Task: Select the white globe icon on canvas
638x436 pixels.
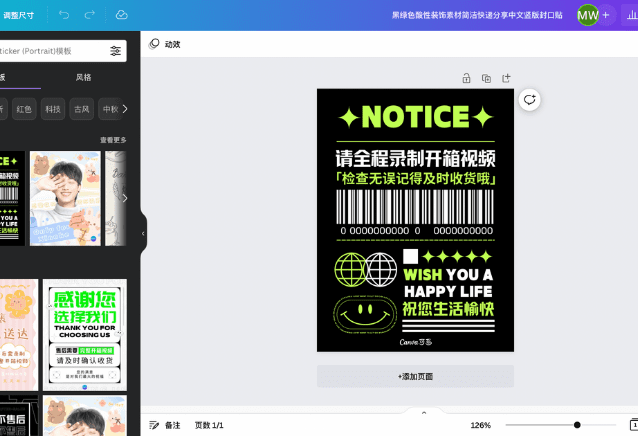Action: pyautogui.click(x=381, y=270)
